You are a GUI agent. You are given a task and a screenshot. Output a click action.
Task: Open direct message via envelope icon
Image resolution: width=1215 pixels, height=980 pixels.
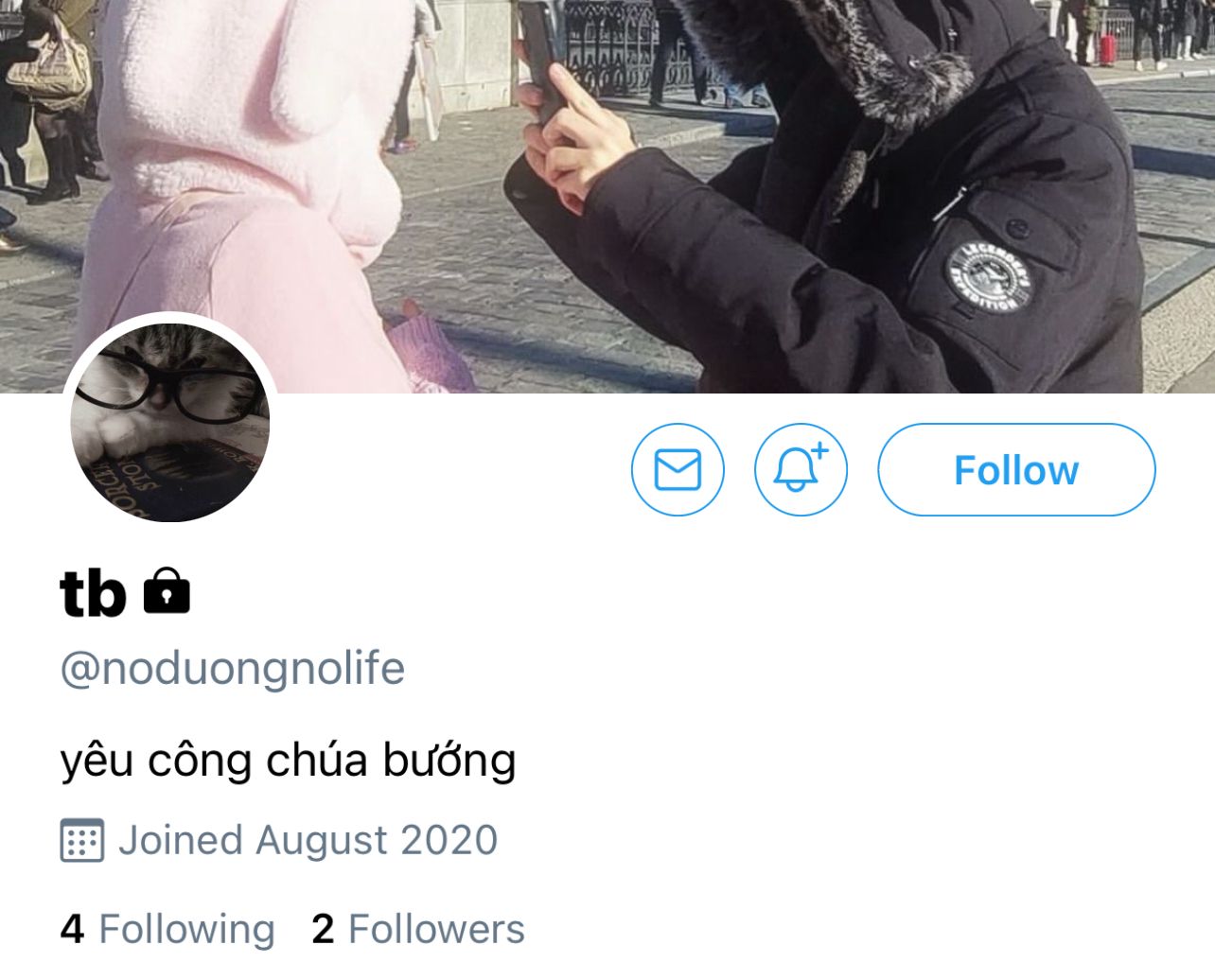[678, 470]
